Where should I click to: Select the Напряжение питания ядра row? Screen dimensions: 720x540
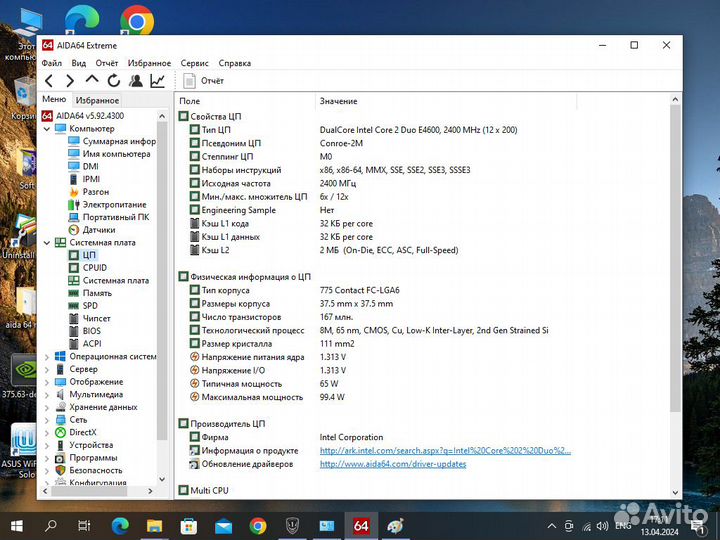coord(268,357)
